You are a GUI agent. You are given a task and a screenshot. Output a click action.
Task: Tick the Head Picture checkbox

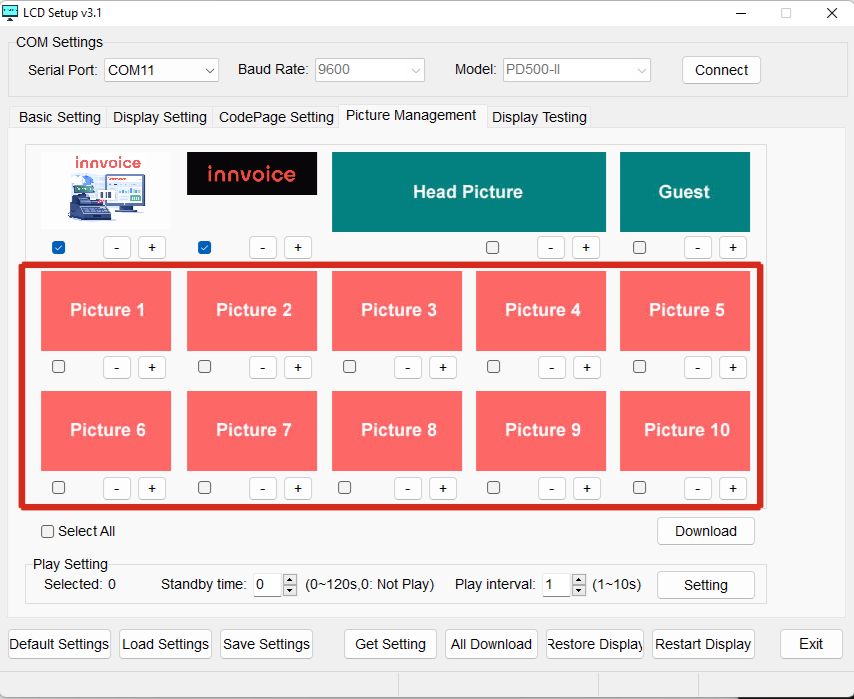pyautogui.click(x=493, y=247)
